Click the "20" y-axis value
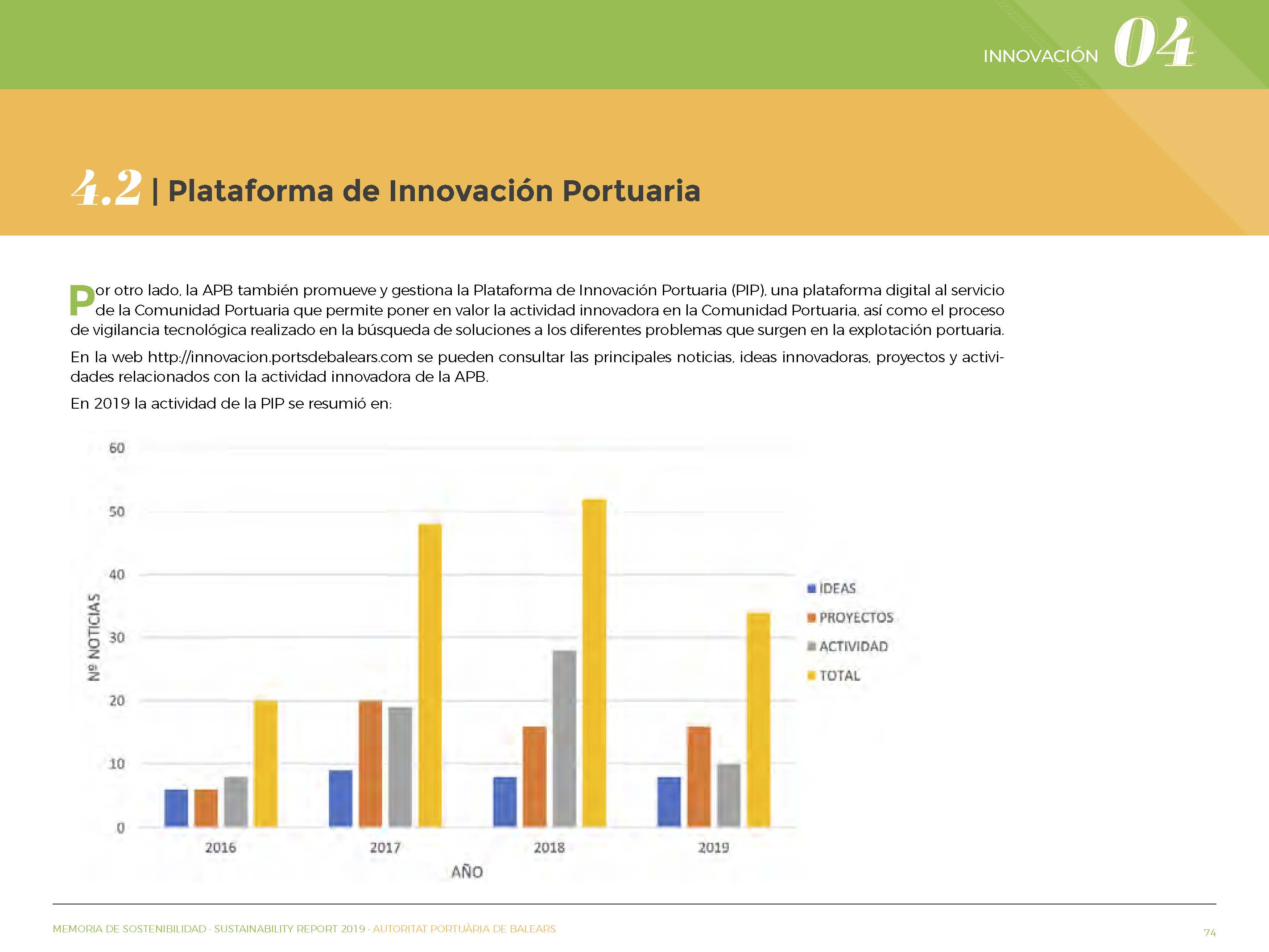Viewport: 1269px width, 952px height. tap(117, 701)
